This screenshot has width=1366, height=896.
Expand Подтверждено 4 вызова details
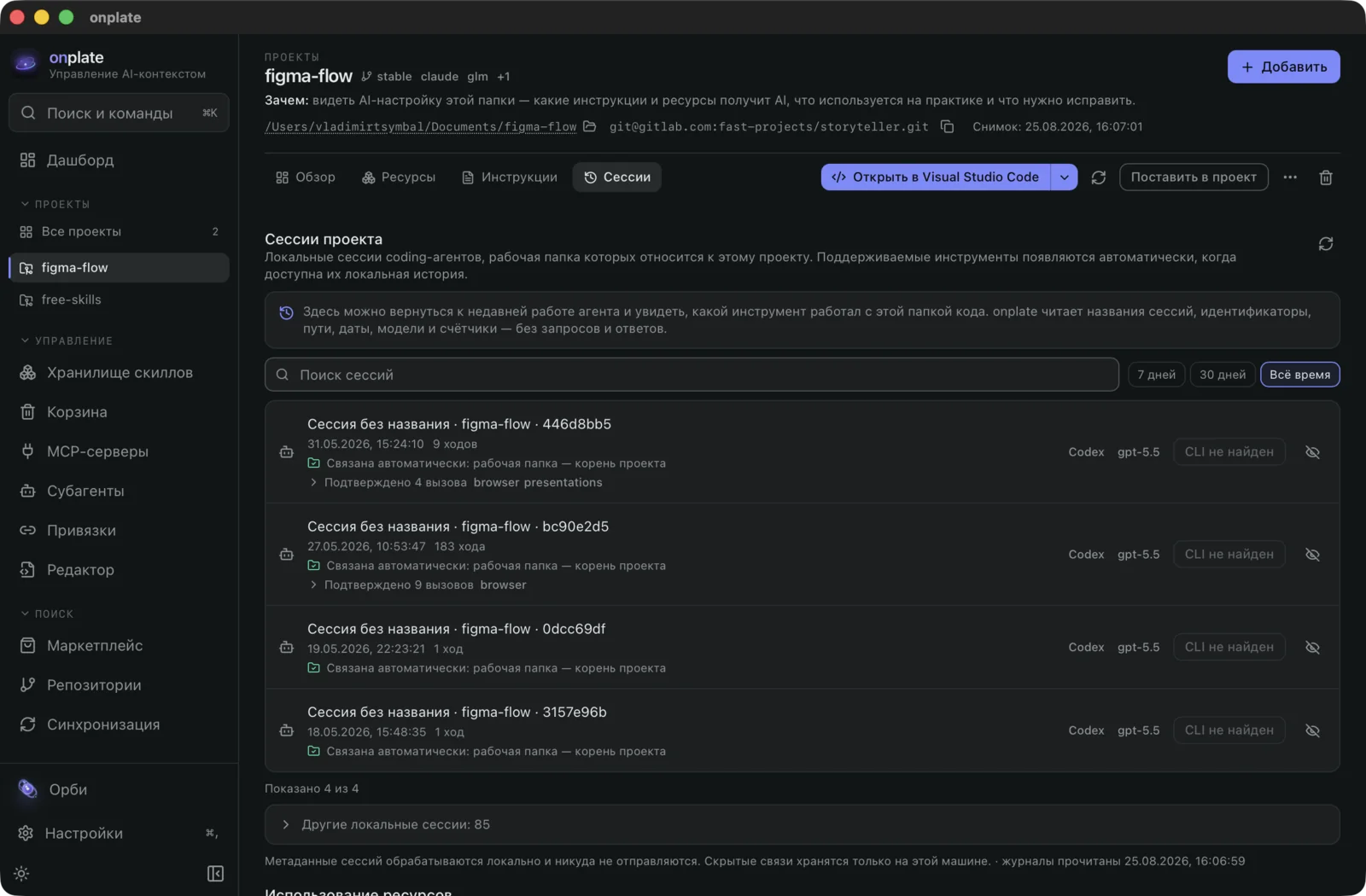[x=456, y=483]
